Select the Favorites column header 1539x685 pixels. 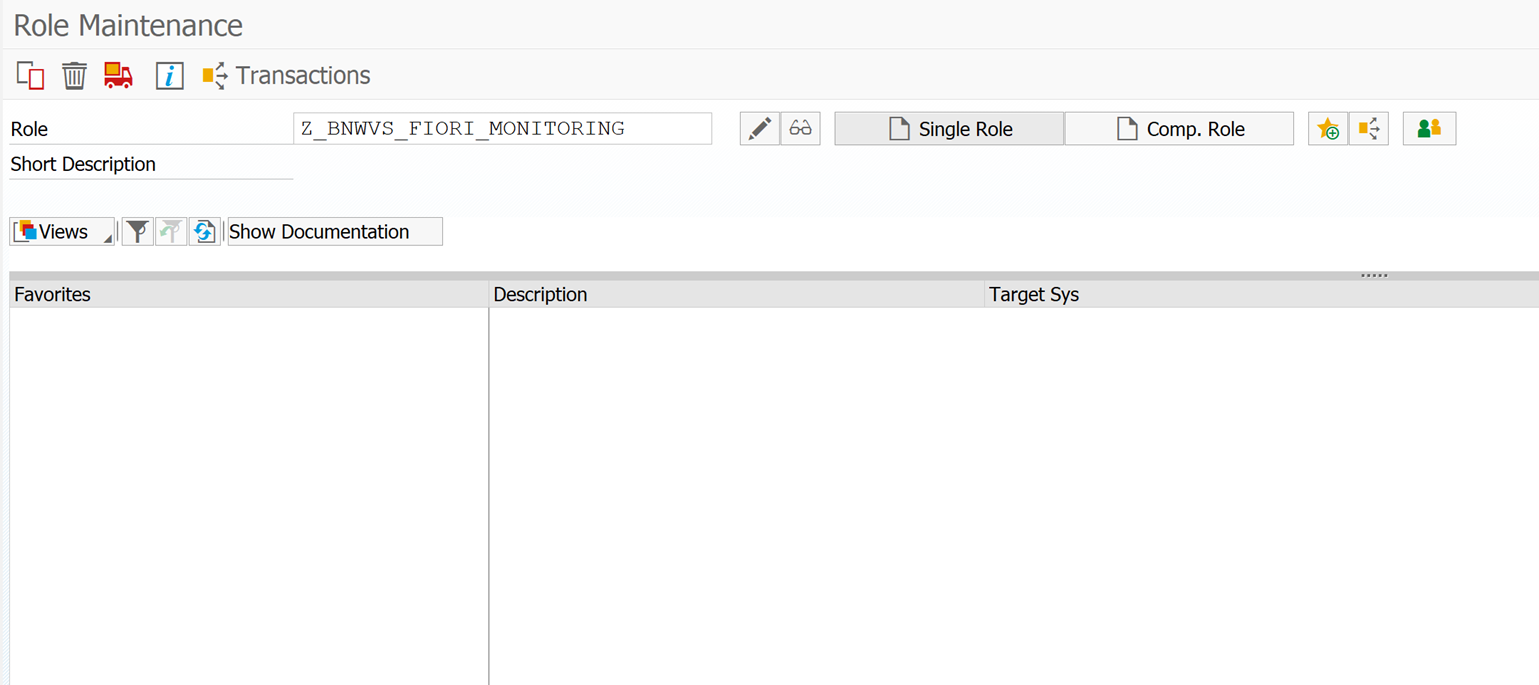[x=248, y=295]
